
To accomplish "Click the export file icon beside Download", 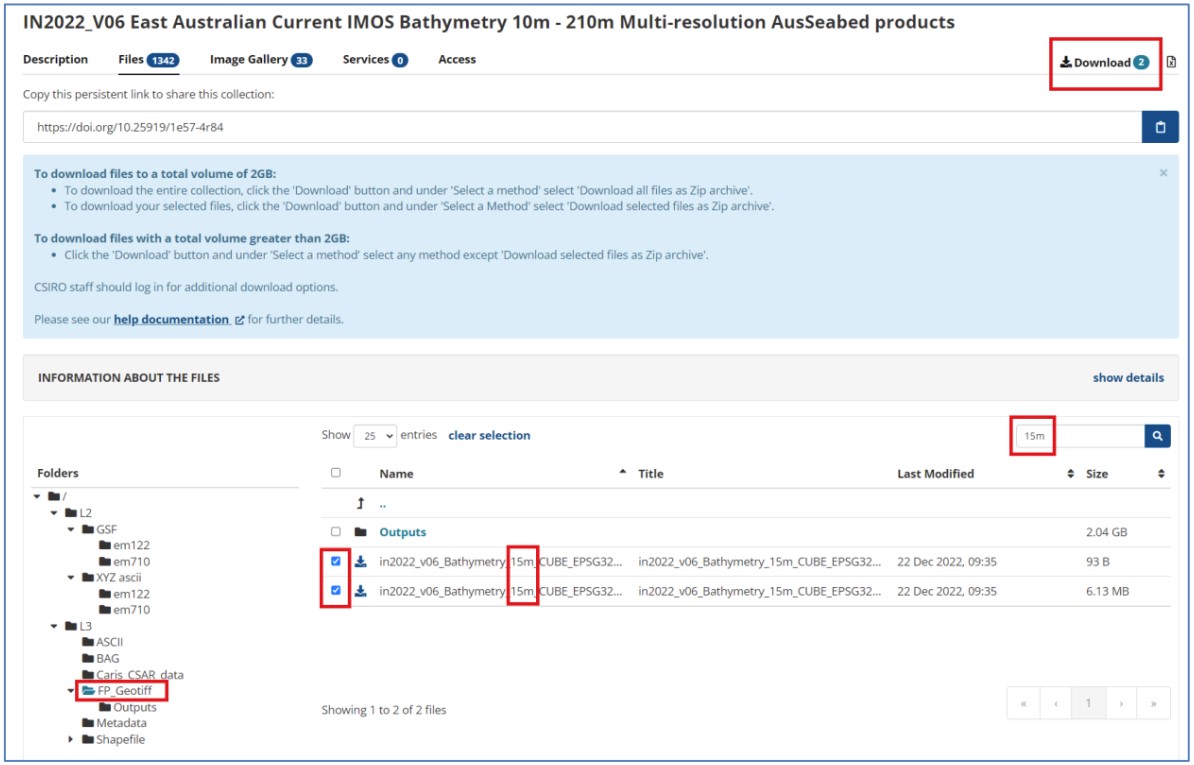I will point(1171,62).
